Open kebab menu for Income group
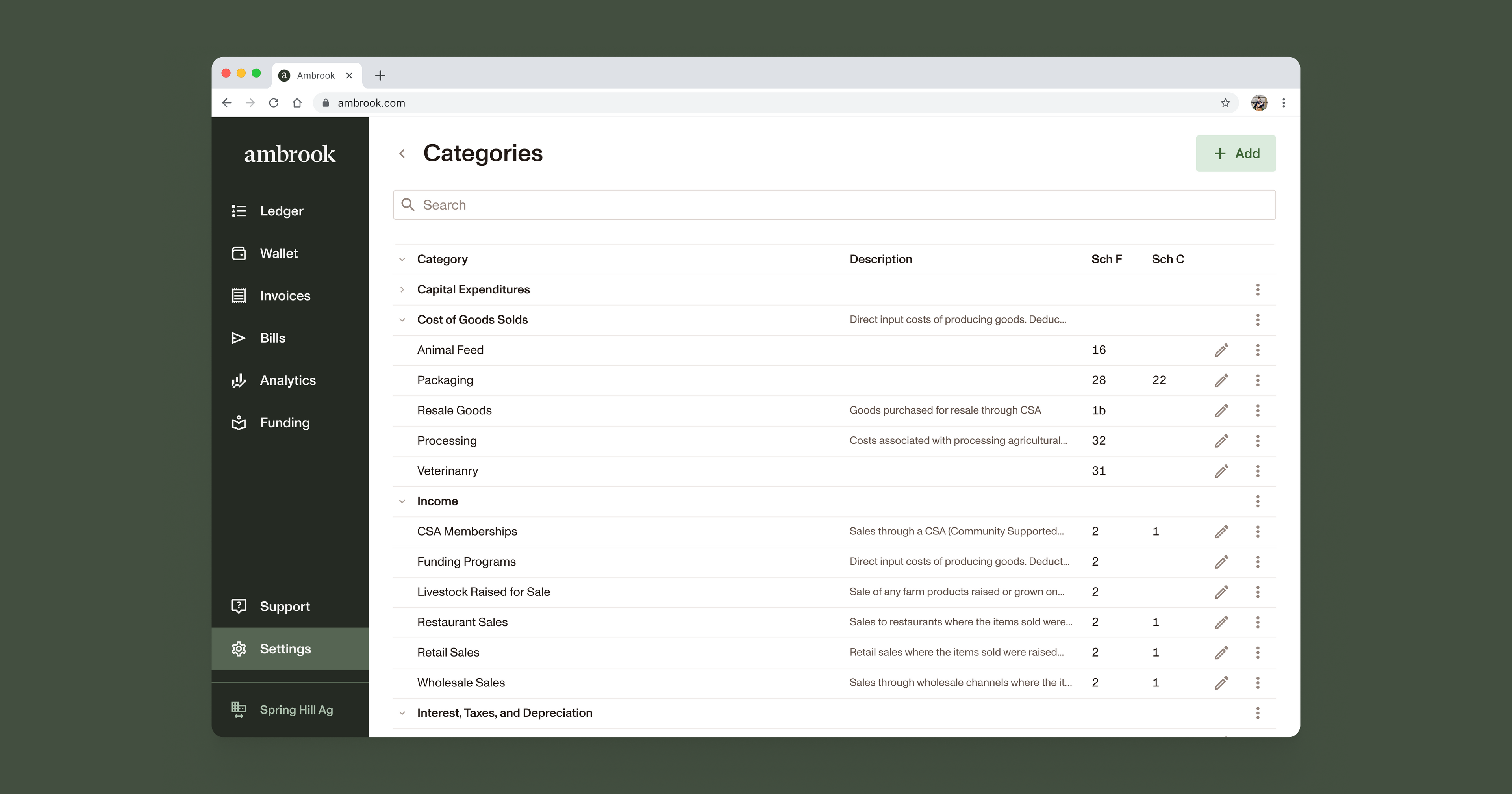1512x794 pixels. click(1258, 501)
